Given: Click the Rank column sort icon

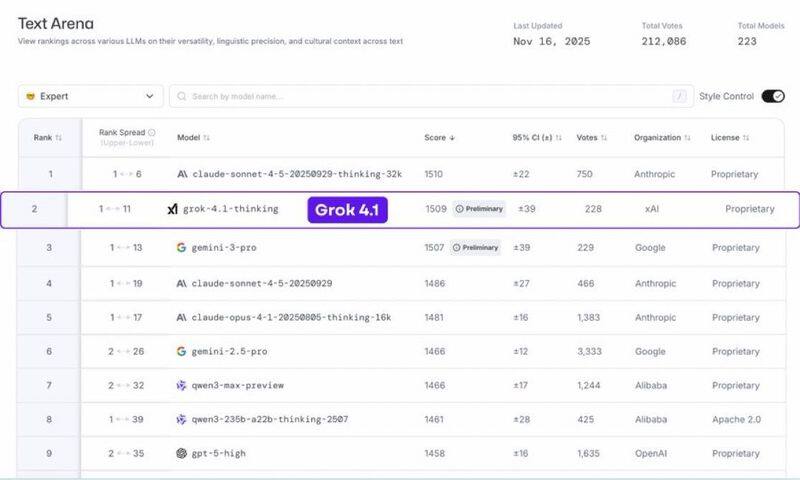Looking at the screenshot, I should [58, 137].
